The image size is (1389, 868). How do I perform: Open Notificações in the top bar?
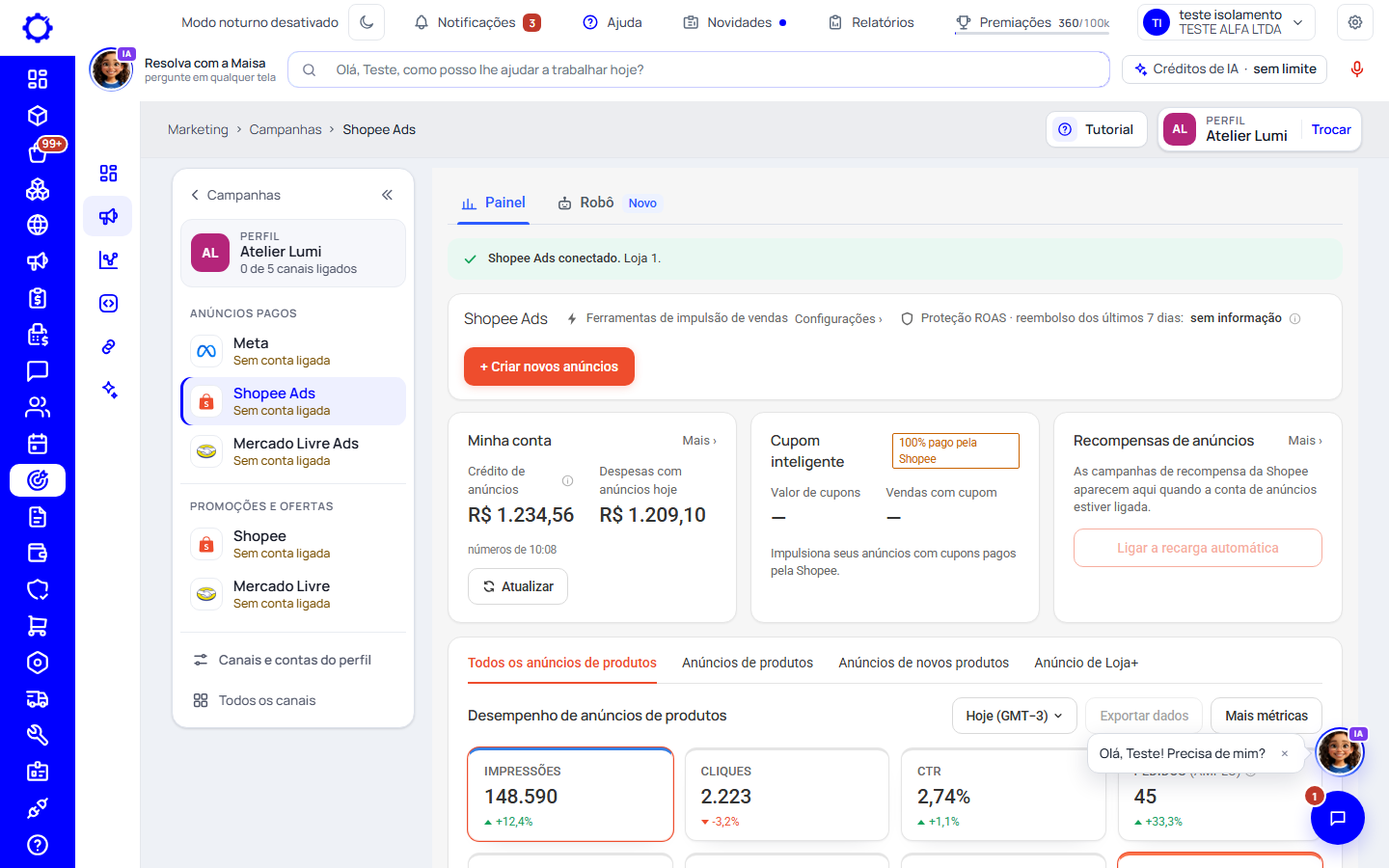(477, 22)
